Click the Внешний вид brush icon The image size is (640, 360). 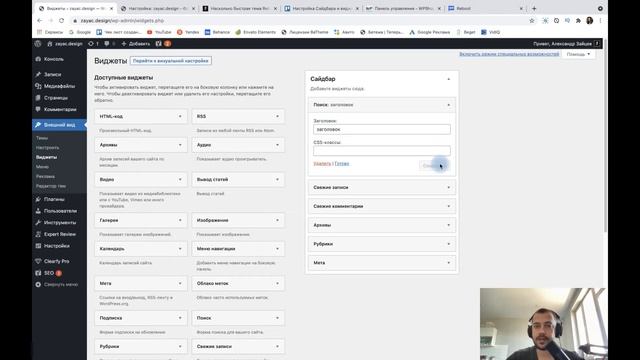tap(38, 125)
